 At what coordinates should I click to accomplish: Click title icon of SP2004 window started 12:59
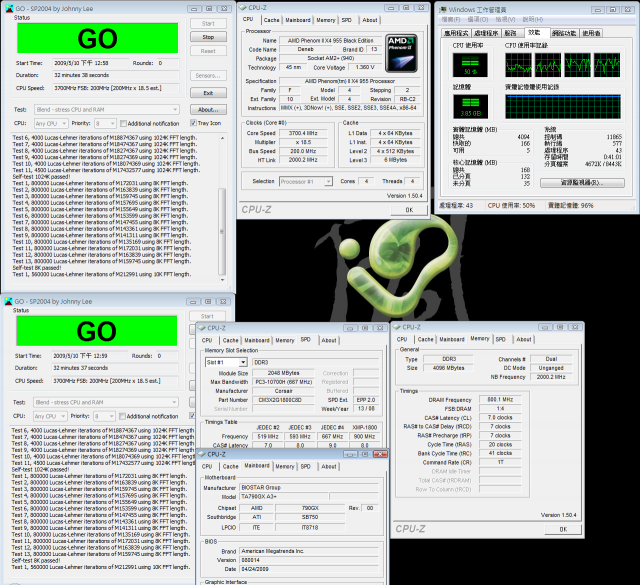pos(9,301)
